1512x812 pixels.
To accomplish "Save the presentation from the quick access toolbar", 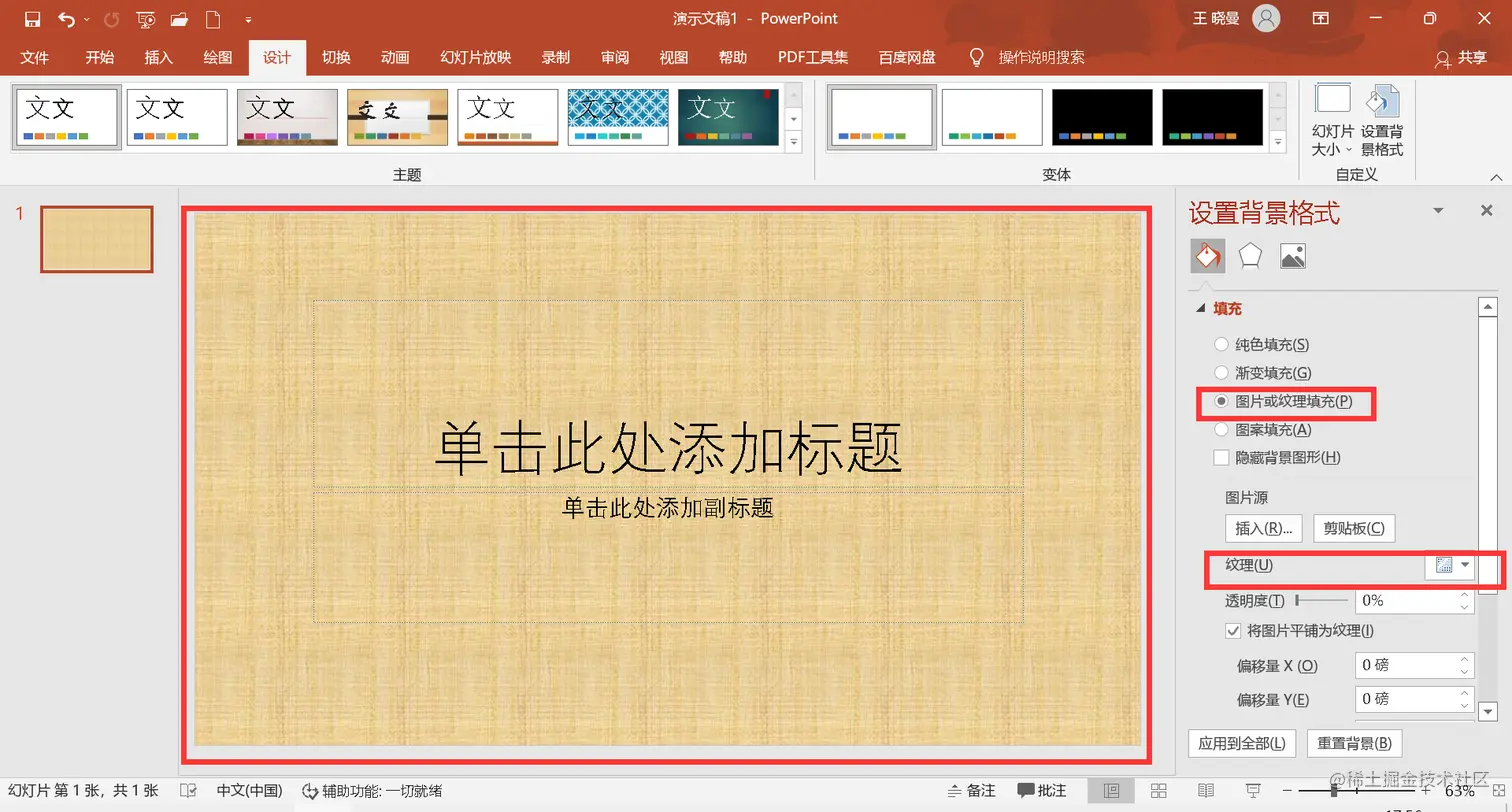I will pos(32,19).
